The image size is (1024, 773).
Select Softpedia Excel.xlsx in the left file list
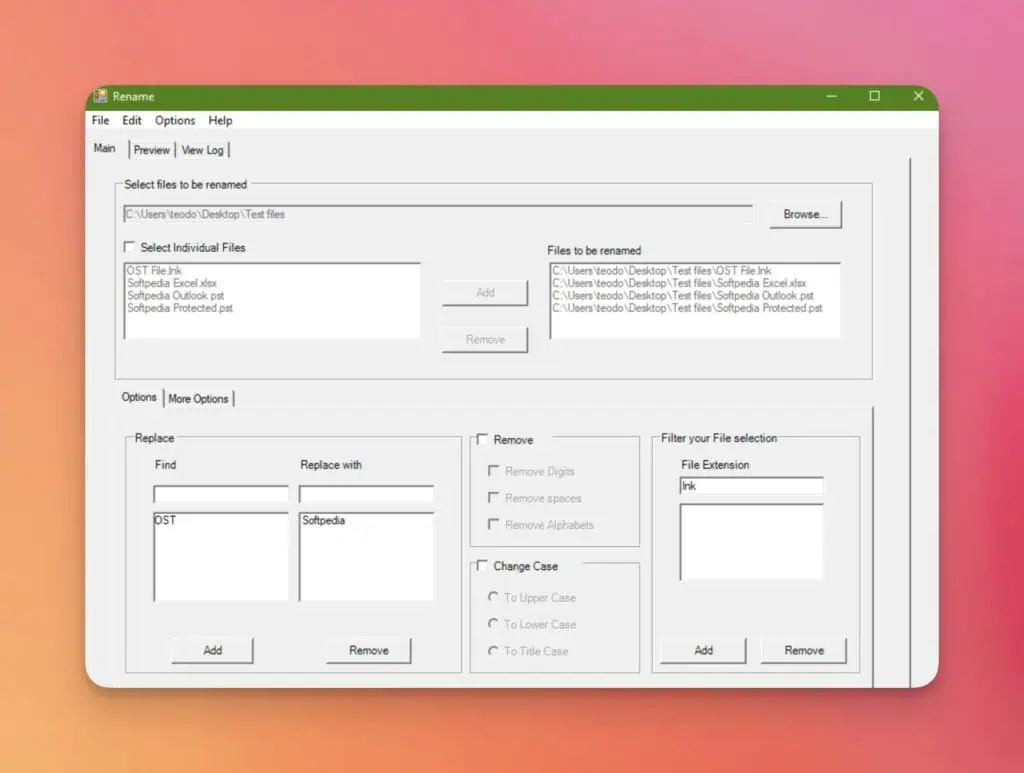(171, 284)
